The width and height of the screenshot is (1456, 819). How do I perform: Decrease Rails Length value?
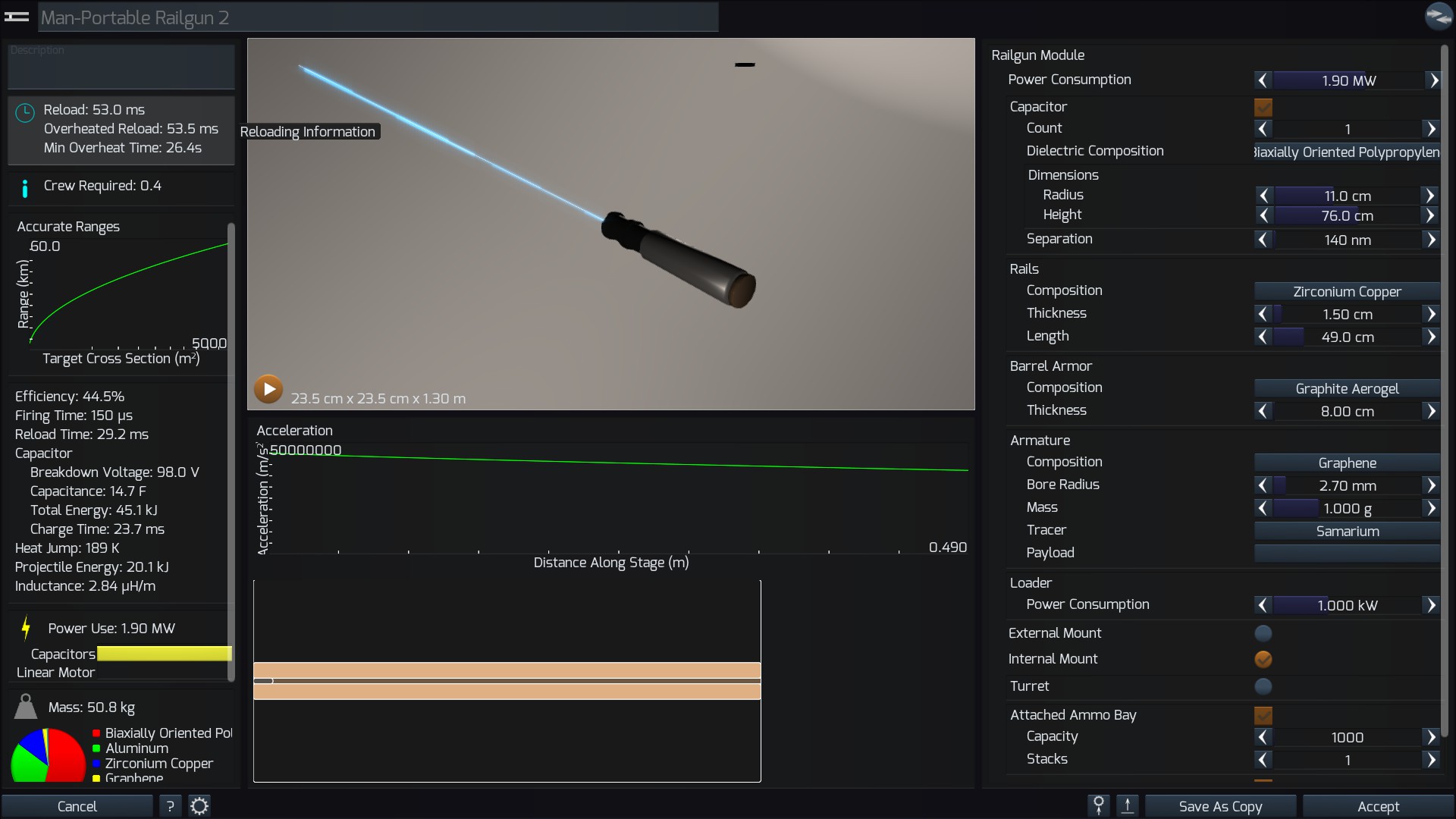point(1263,337)
